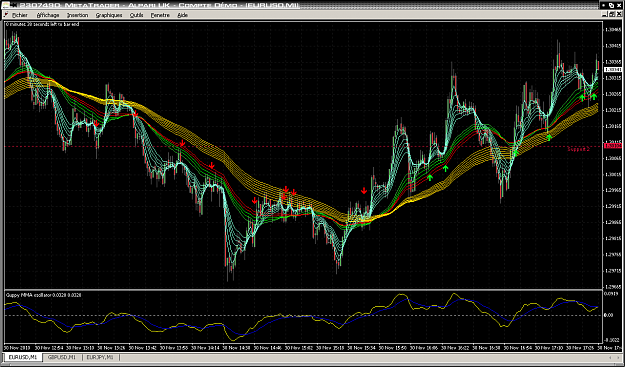Image resolution: width=625 pixels, height=367 pixels.
Task: Click the '30 Nov 2010' time axis label
Action: click(x=17, y=347)
